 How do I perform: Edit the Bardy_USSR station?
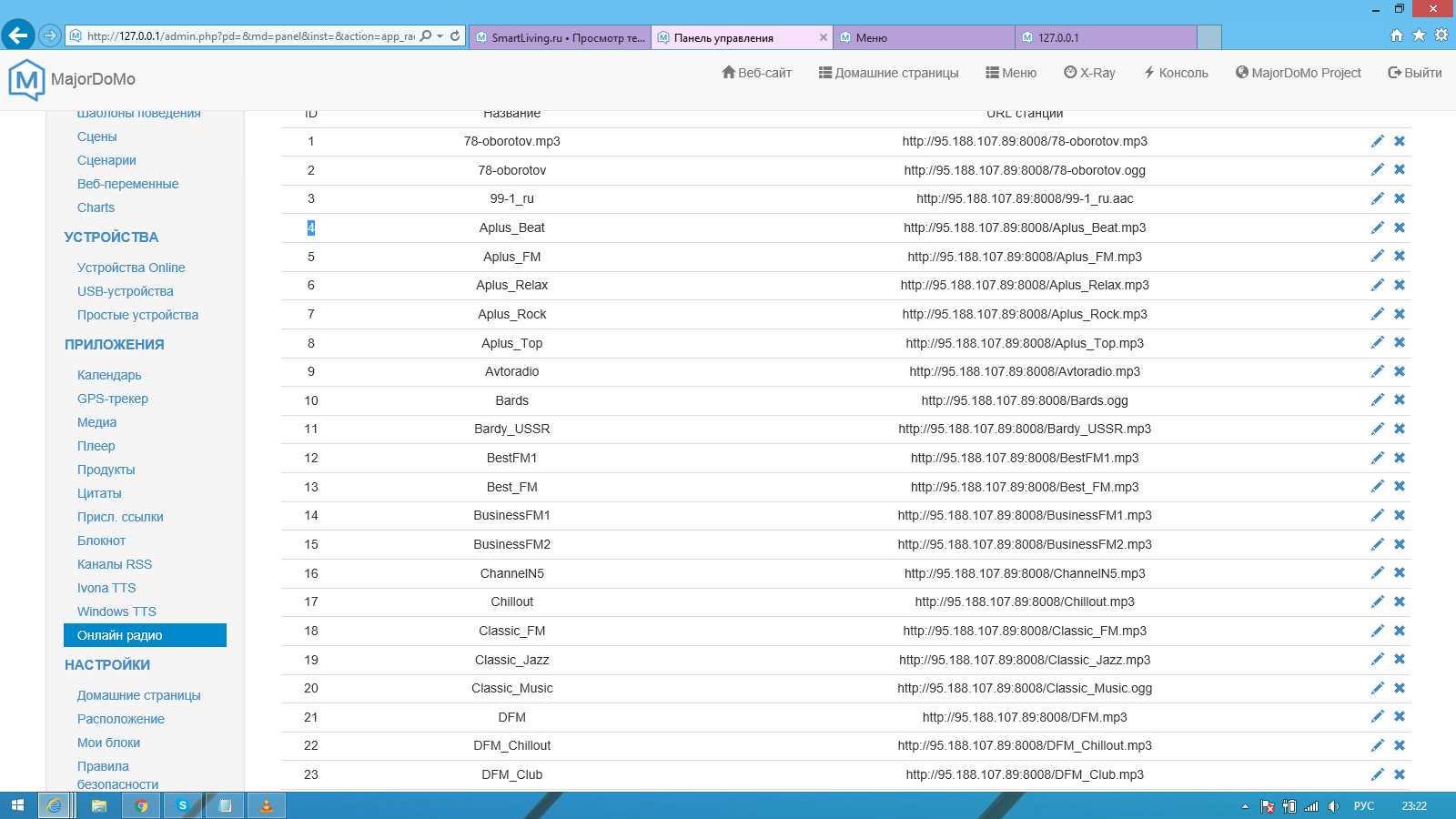click(x=1378, y=429)
